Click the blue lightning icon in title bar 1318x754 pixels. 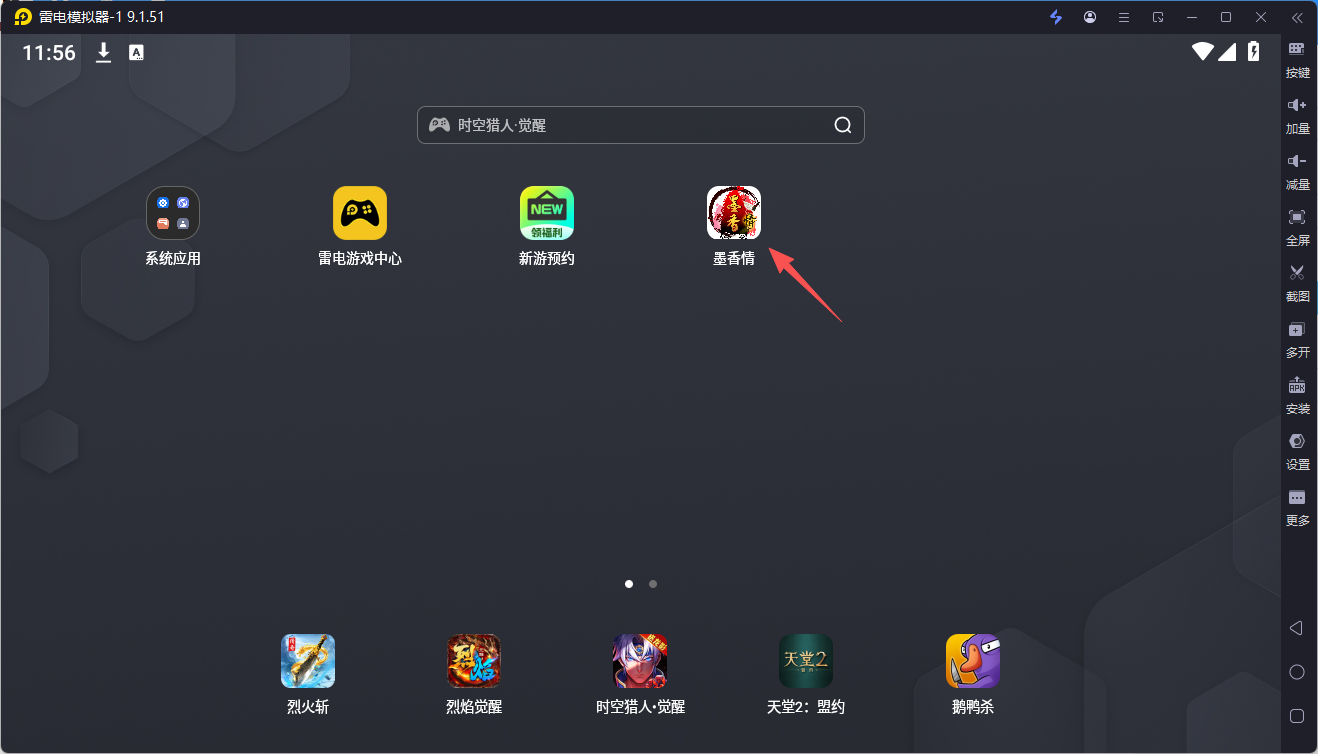click(1056, 17)
